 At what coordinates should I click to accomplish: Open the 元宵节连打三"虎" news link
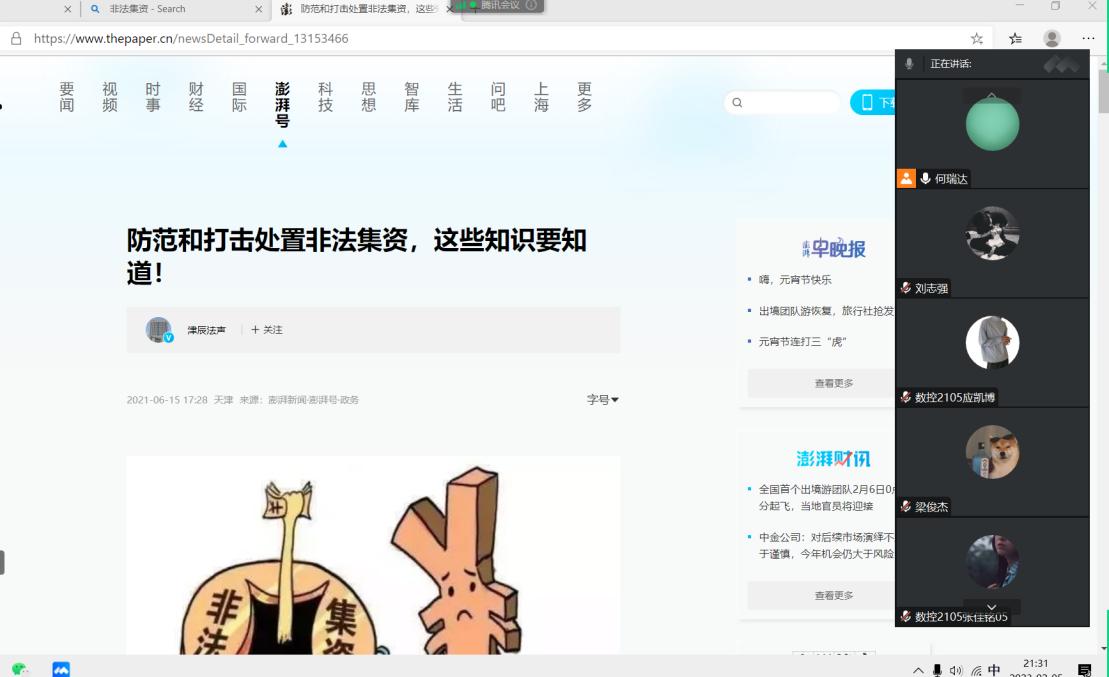click(802, 342)
